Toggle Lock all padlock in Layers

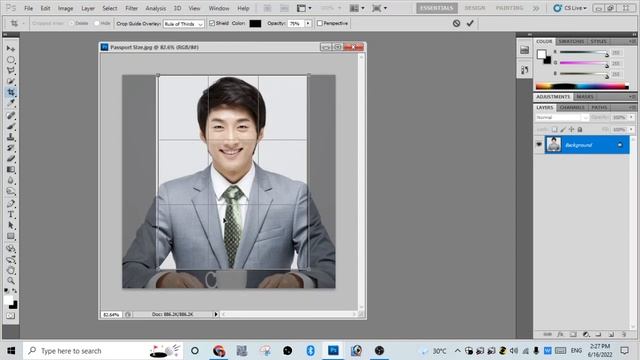[x=580, y=129]
